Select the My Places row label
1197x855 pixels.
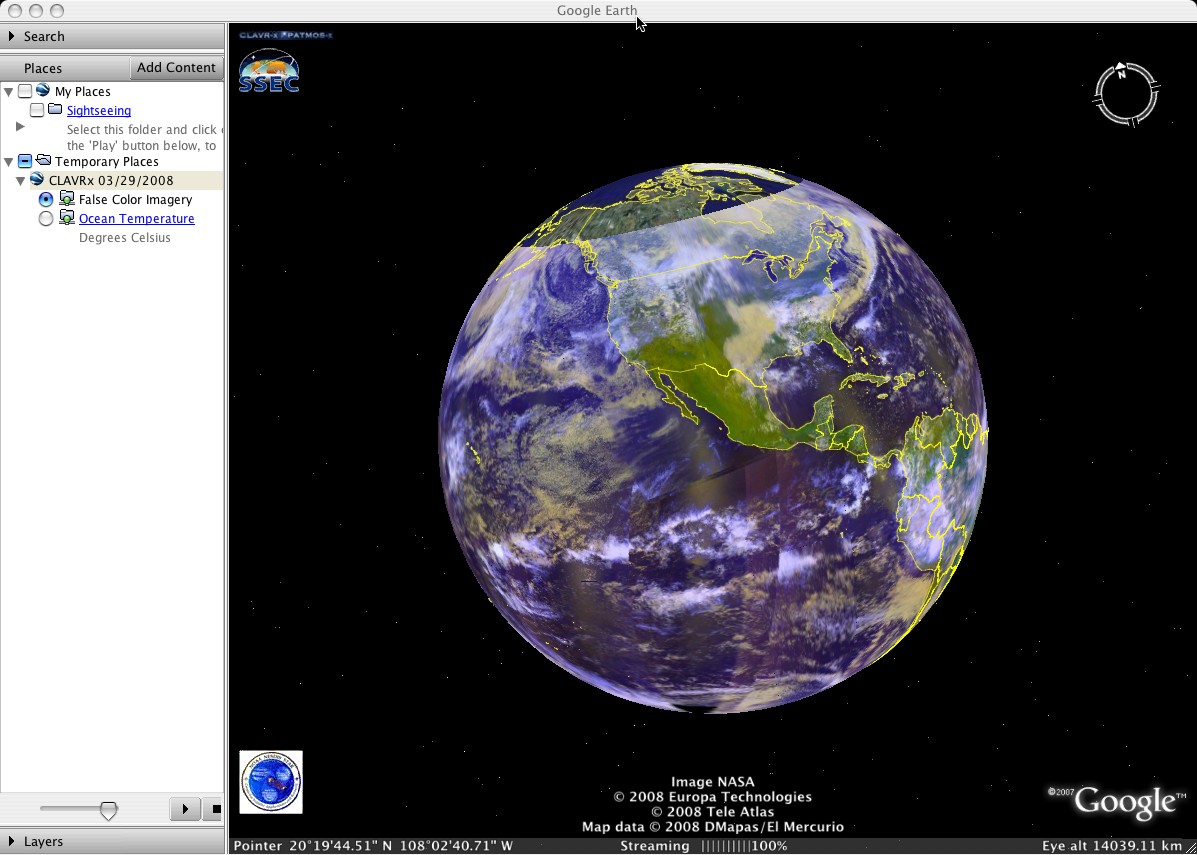(82, 92)
